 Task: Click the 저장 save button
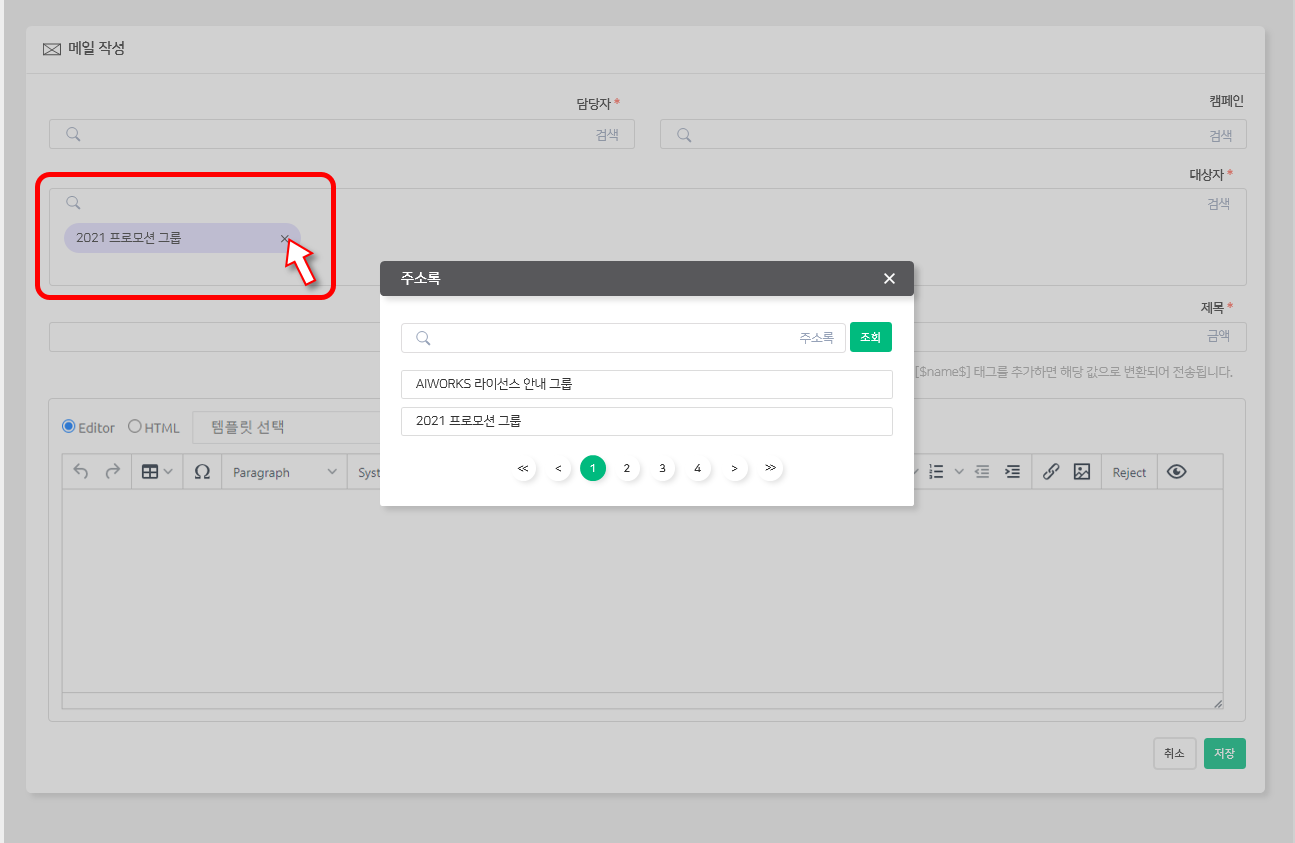[1224, 753]
